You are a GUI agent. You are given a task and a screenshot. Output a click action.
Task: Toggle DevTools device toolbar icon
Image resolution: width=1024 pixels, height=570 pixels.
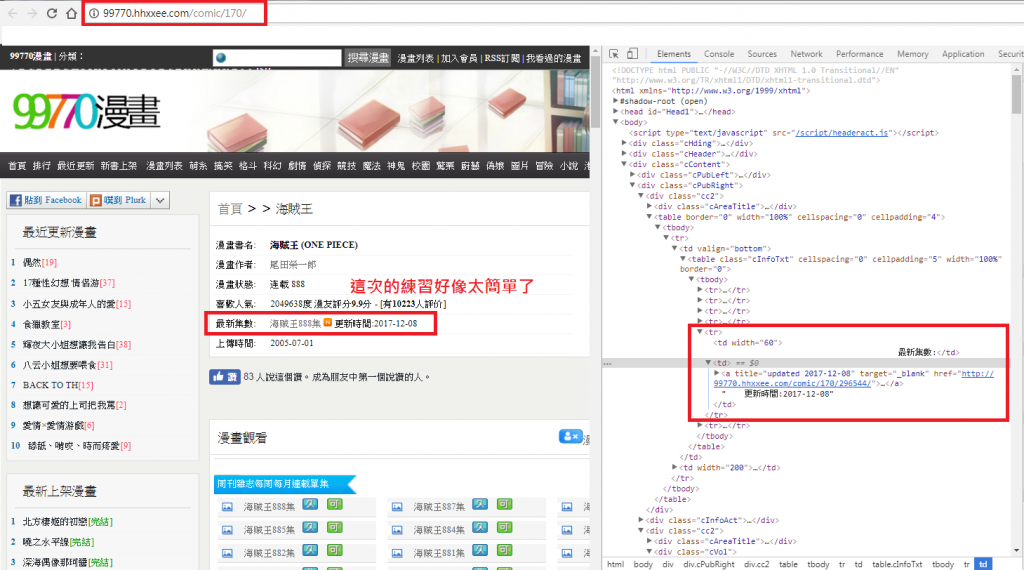pos(632,54)
